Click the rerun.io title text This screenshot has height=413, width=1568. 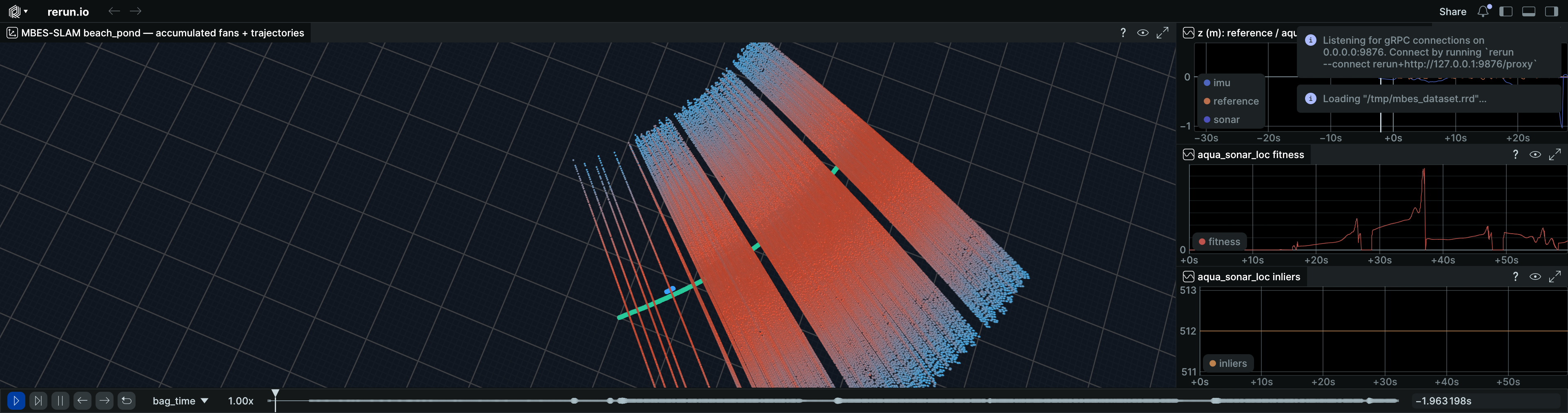click(68, 11)
